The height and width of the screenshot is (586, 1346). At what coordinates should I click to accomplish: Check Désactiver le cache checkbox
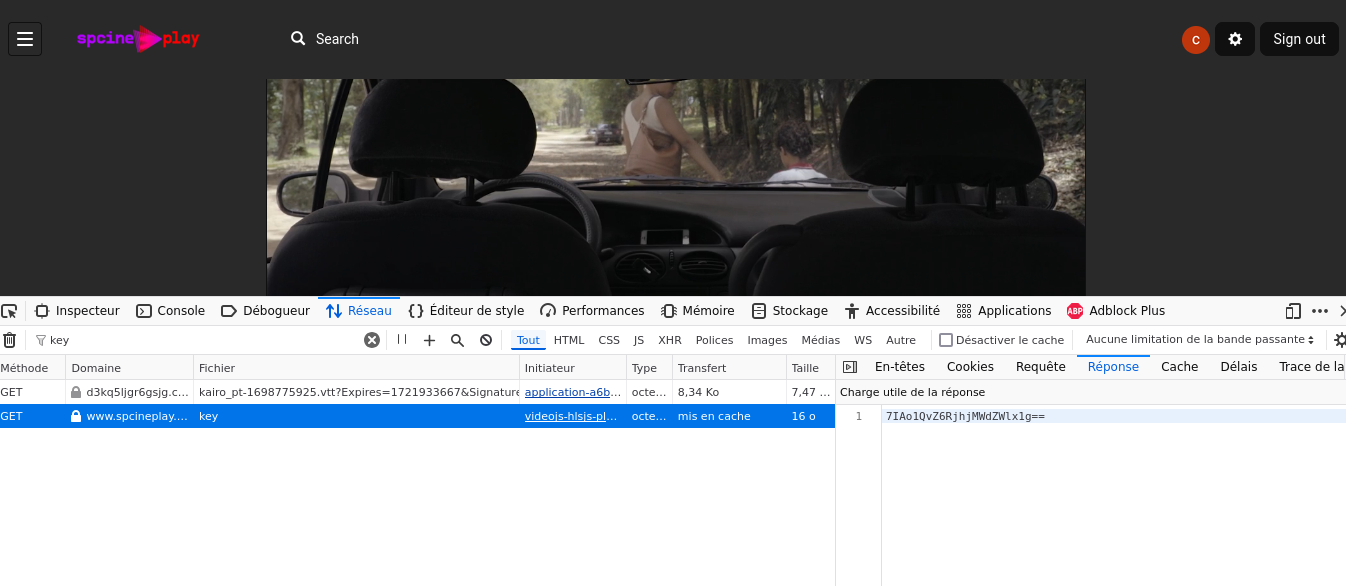pos(946,340)
